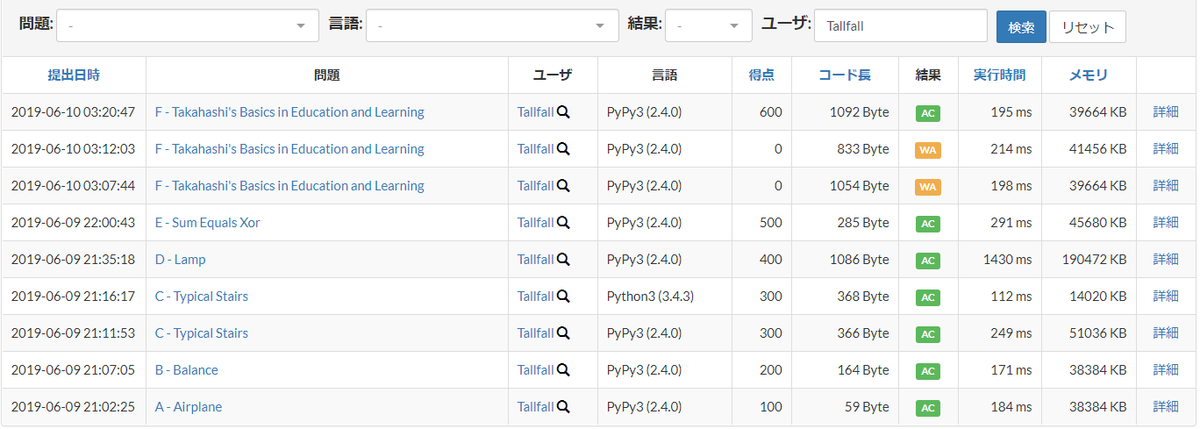Open the 結果 result filter dropdown
Viewport: 1200px width, 429px height.
coord(708,26)
